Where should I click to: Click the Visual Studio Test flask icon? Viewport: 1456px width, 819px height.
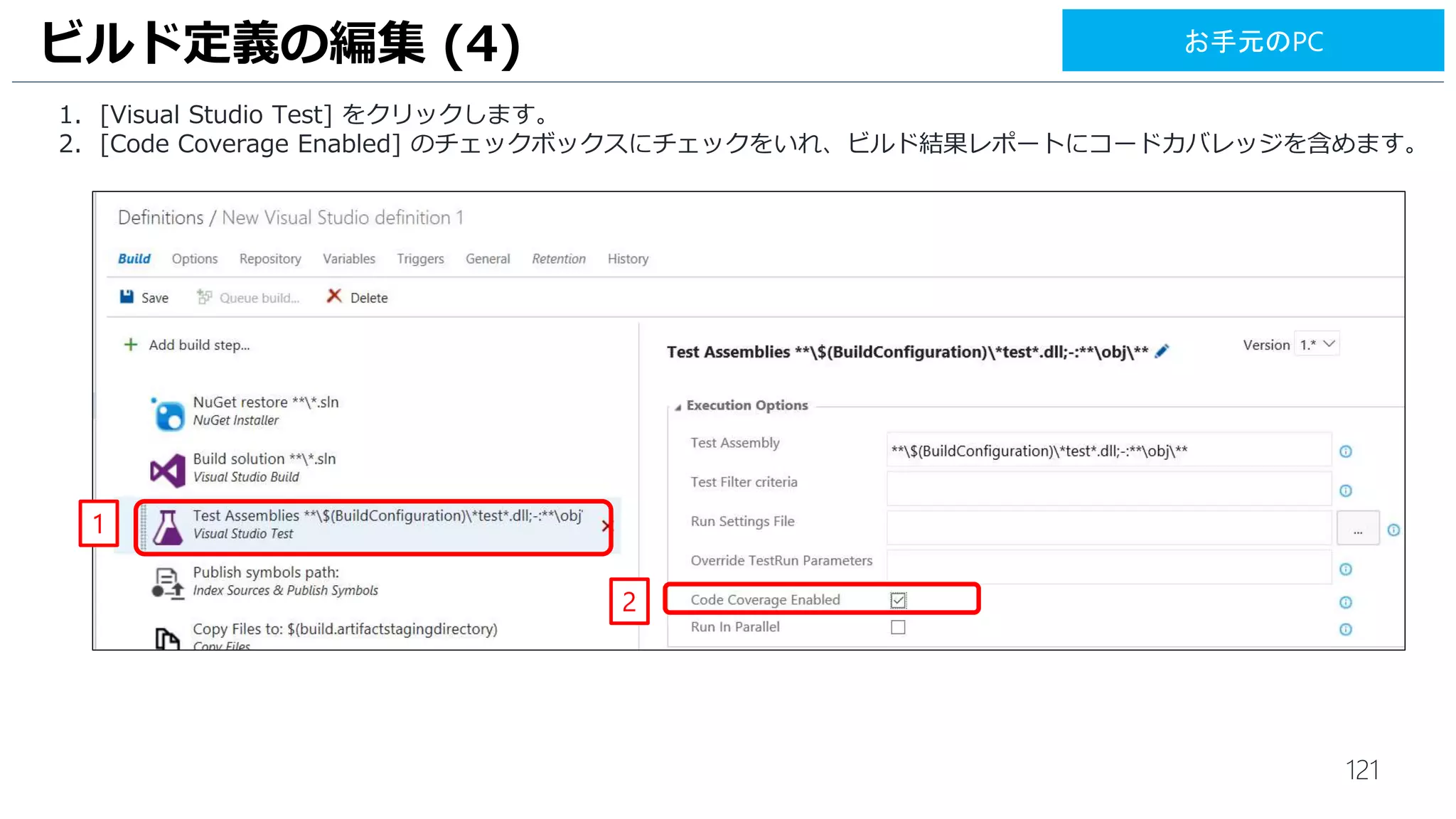pyautogui.click(x=168, y=527)
